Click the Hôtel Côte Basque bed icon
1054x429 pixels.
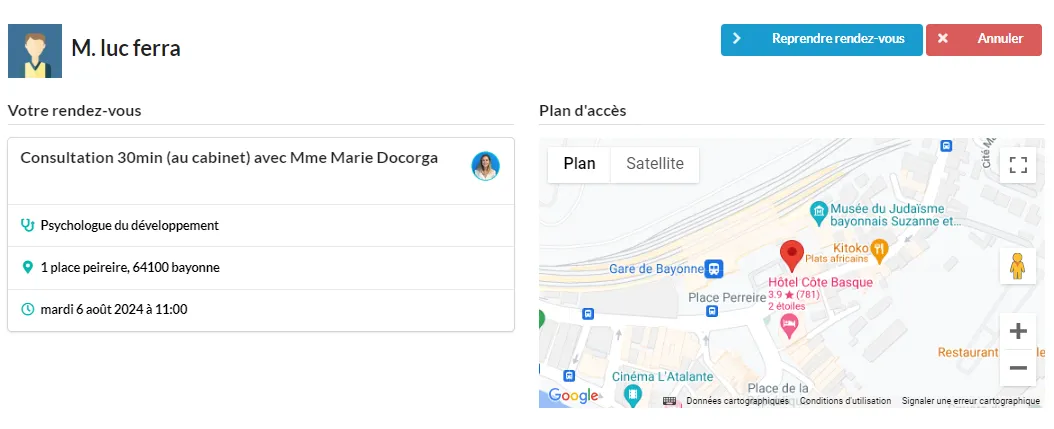tap(789, 323)
